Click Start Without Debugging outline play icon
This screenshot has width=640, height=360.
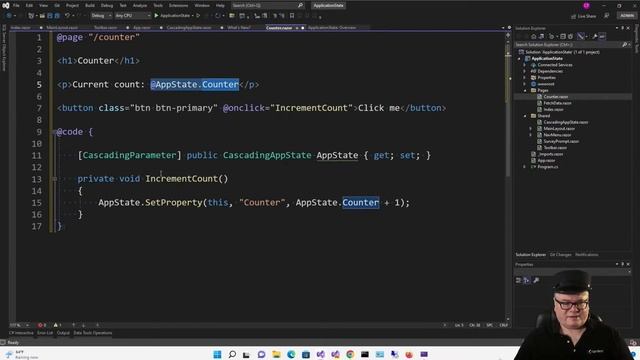tap(198, 16)
